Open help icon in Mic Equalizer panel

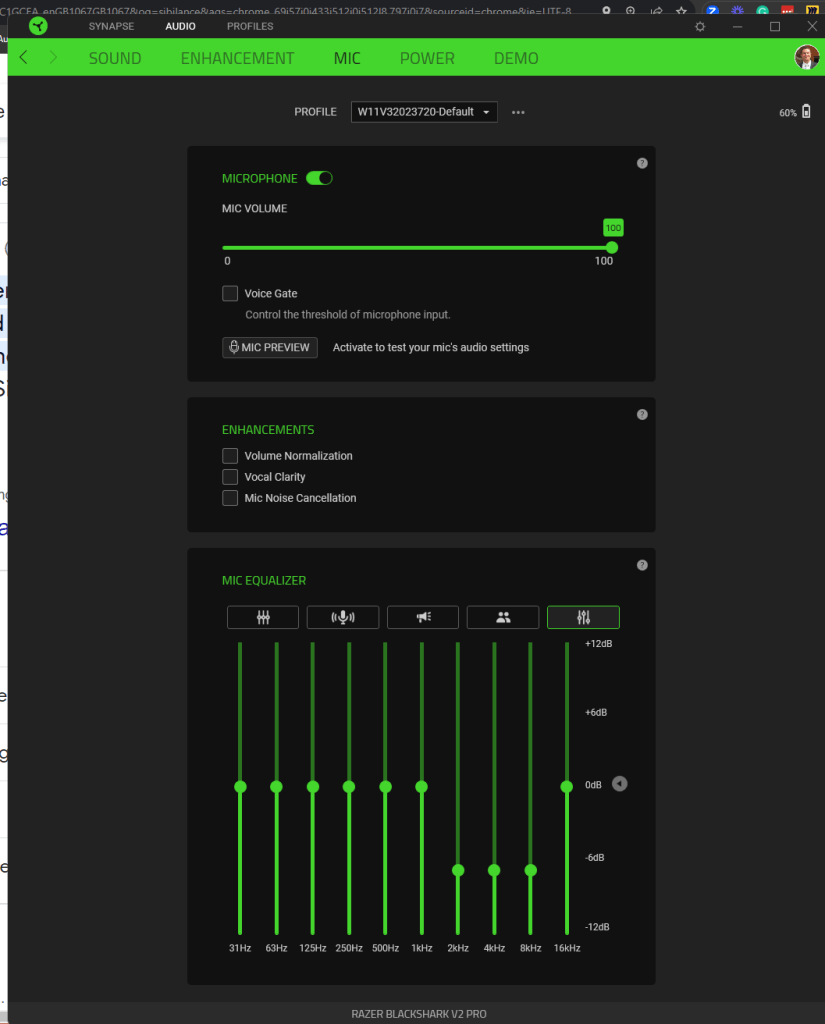coord(642,566)
